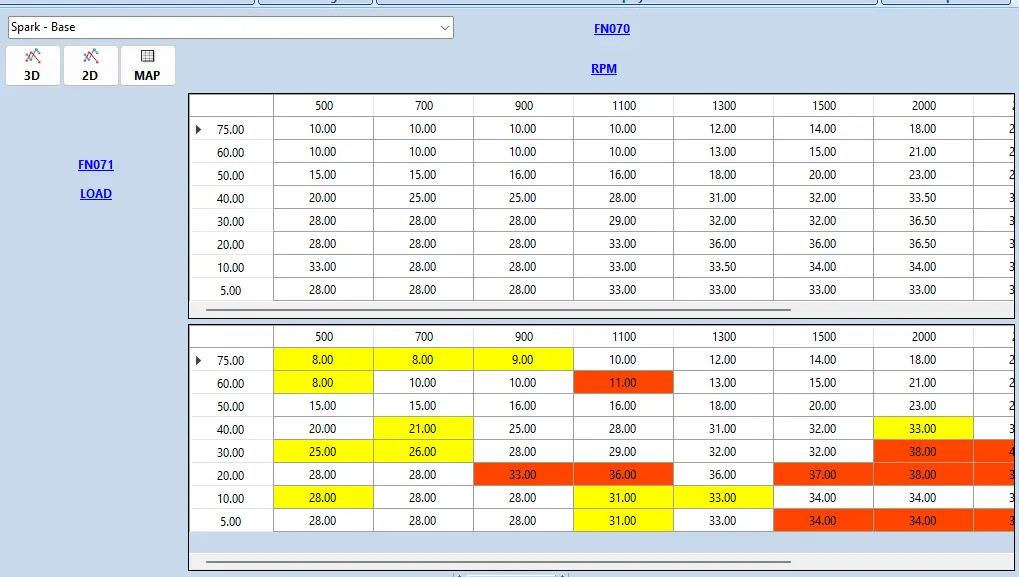1019x577 pixels.
Task: Select red 38.00 cell at load 20, RPM 2000
Action: tap(923, 475)
